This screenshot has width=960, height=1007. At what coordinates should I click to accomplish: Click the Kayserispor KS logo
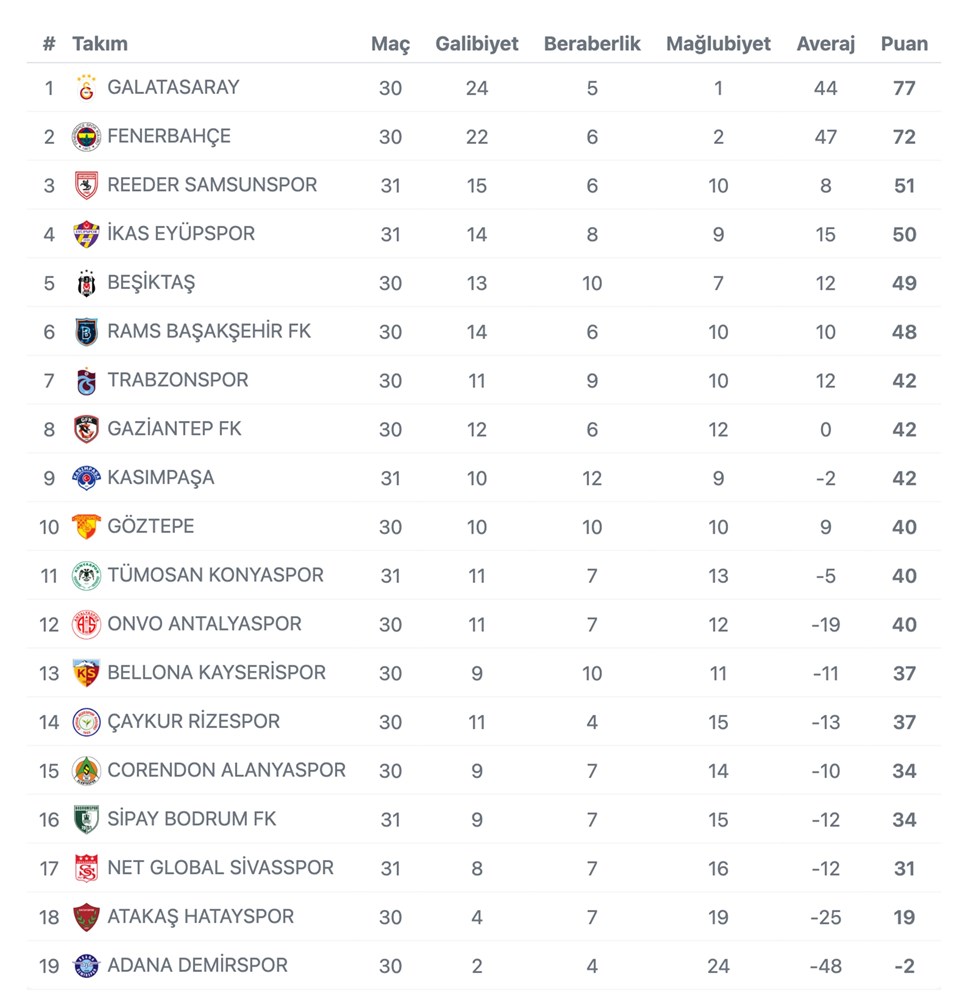tap(87, 673)
